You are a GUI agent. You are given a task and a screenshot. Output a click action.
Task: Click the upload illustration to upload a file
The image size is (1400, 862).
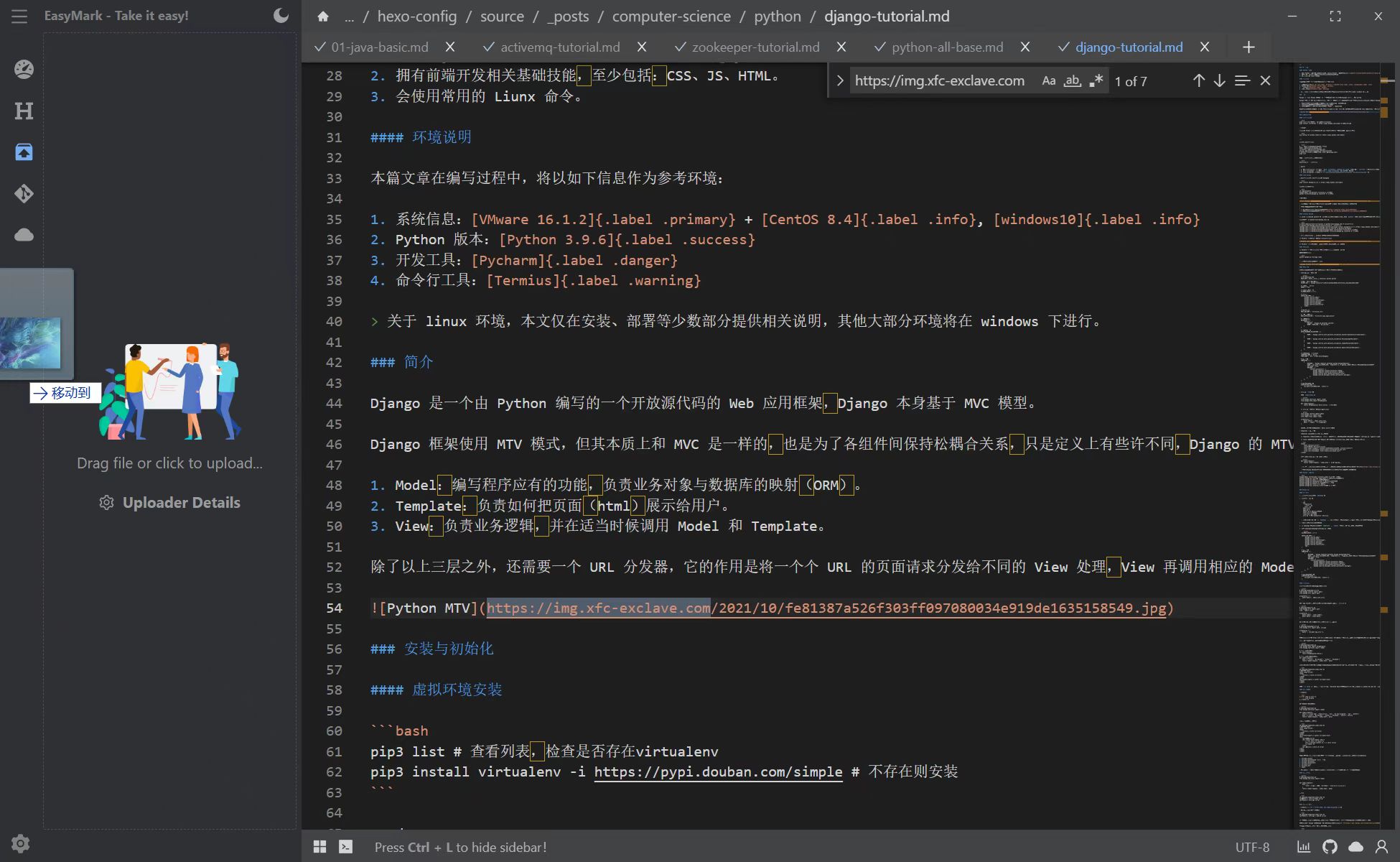pyautogui.click(x=169, y=391)
